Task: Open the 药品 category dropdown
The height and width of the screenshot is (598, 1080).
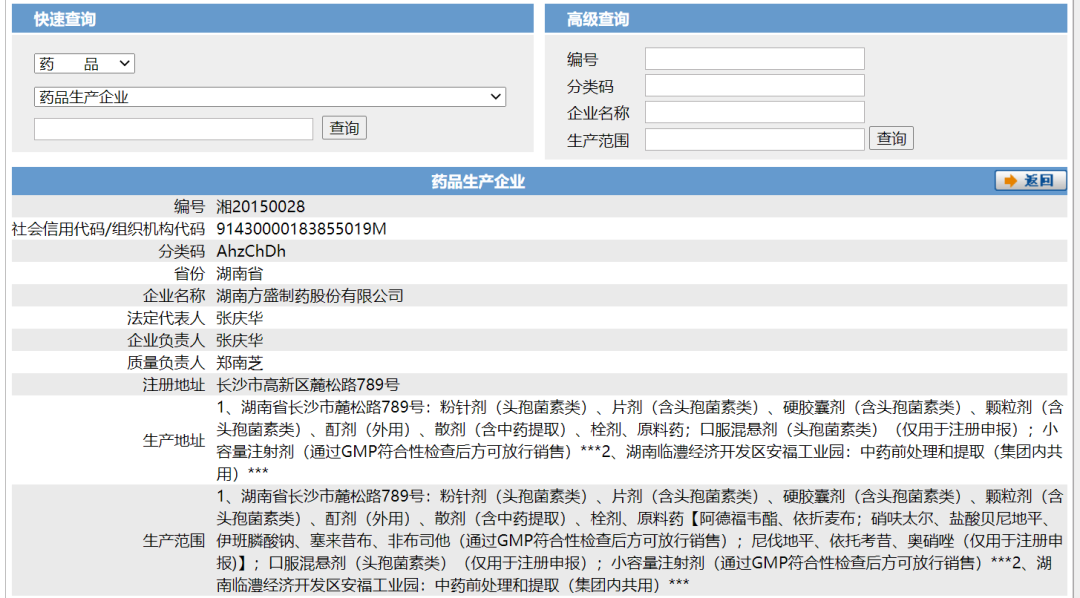Action: [x=84, y=64]
